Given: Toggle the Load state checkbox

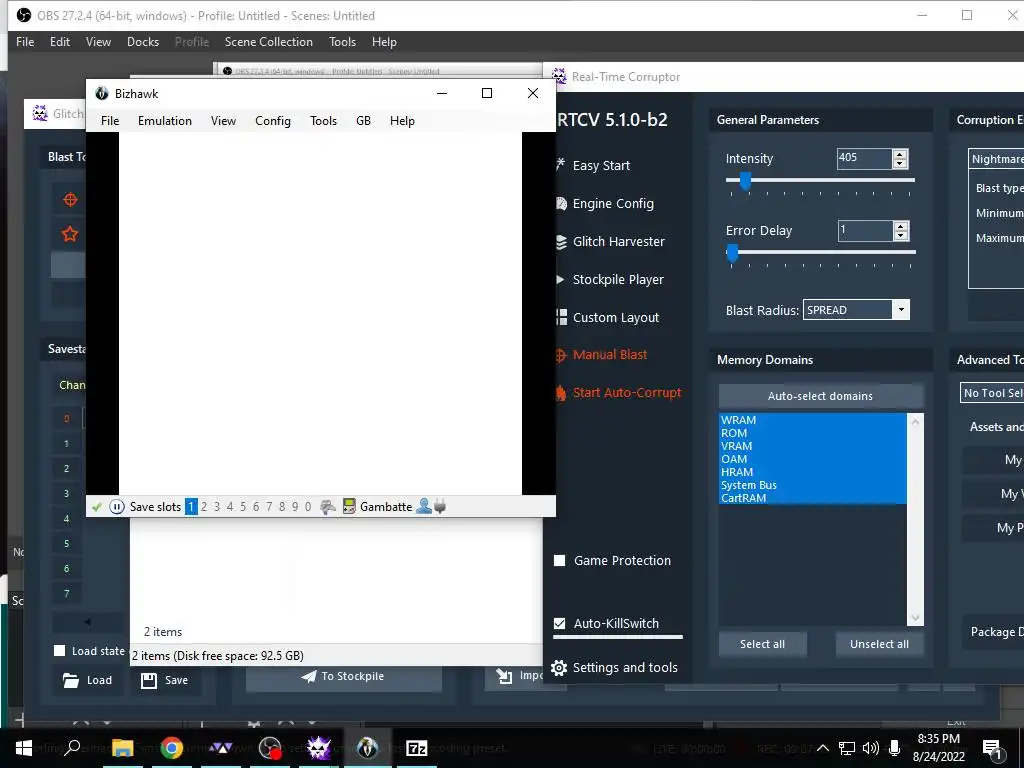Looking at the screenshot, I should click(x=59, y=650).
